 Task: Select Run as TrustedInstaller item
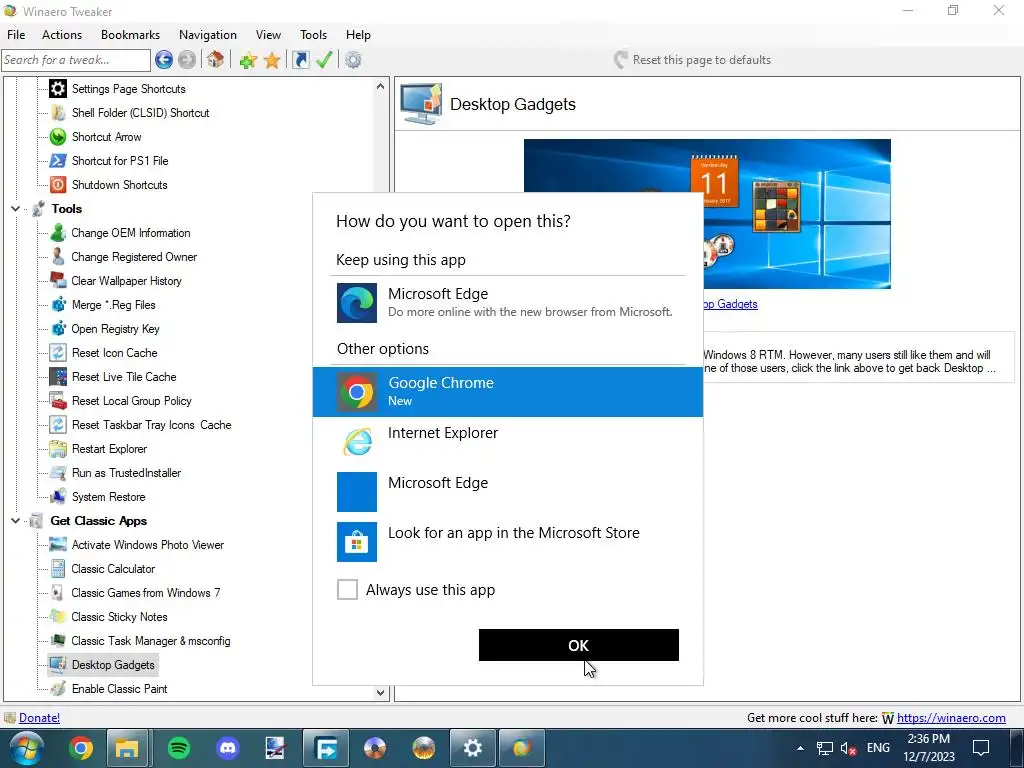coord(126,473)
